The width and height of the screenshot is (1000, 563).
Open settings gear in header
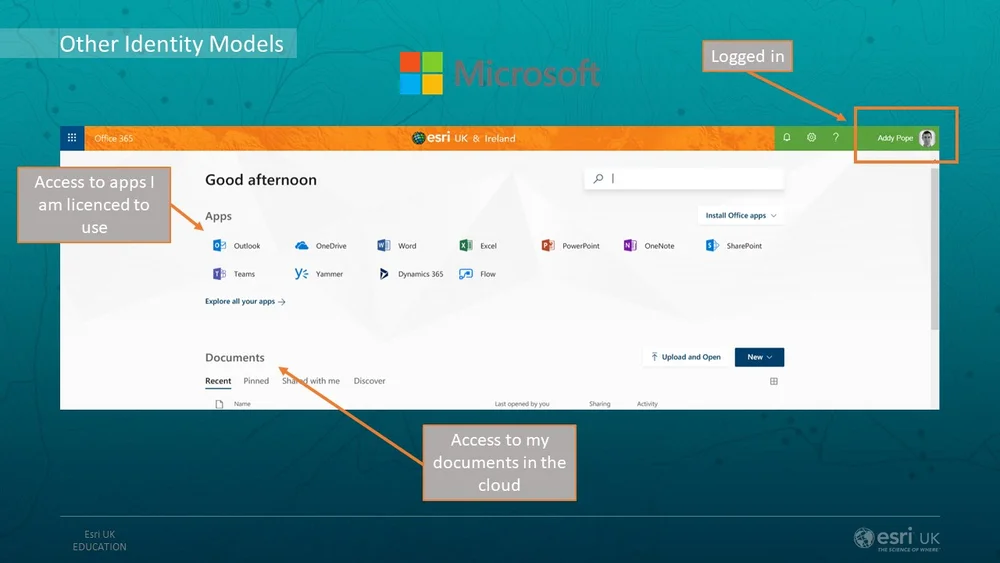coord(811,138)
